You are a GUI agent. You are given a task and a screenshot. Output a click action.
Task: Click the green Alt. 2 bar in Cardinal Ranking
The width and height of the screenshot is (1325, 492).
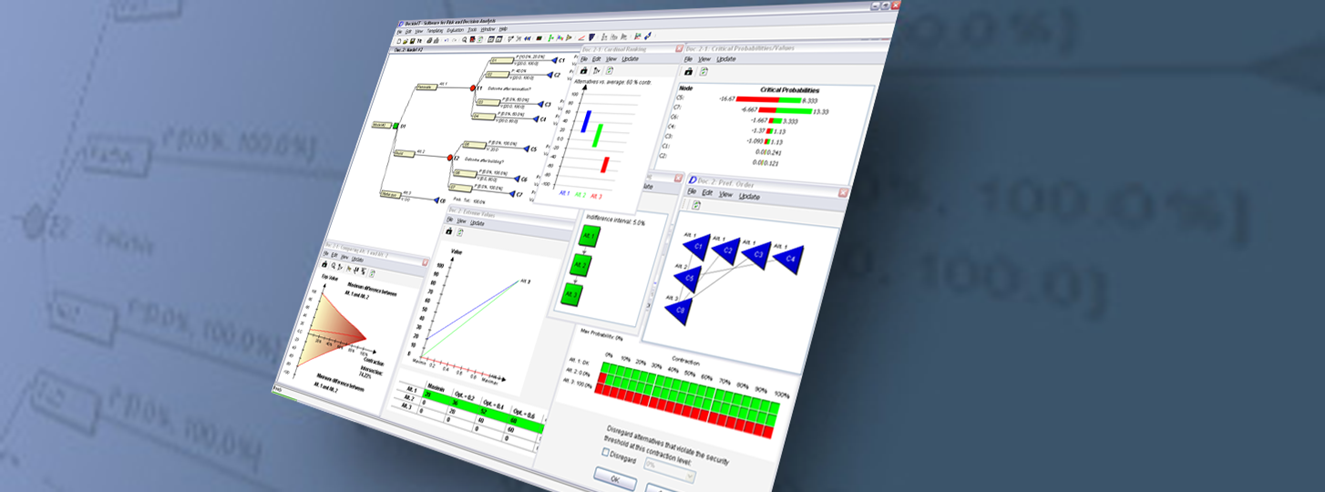[x=597, y=135]
